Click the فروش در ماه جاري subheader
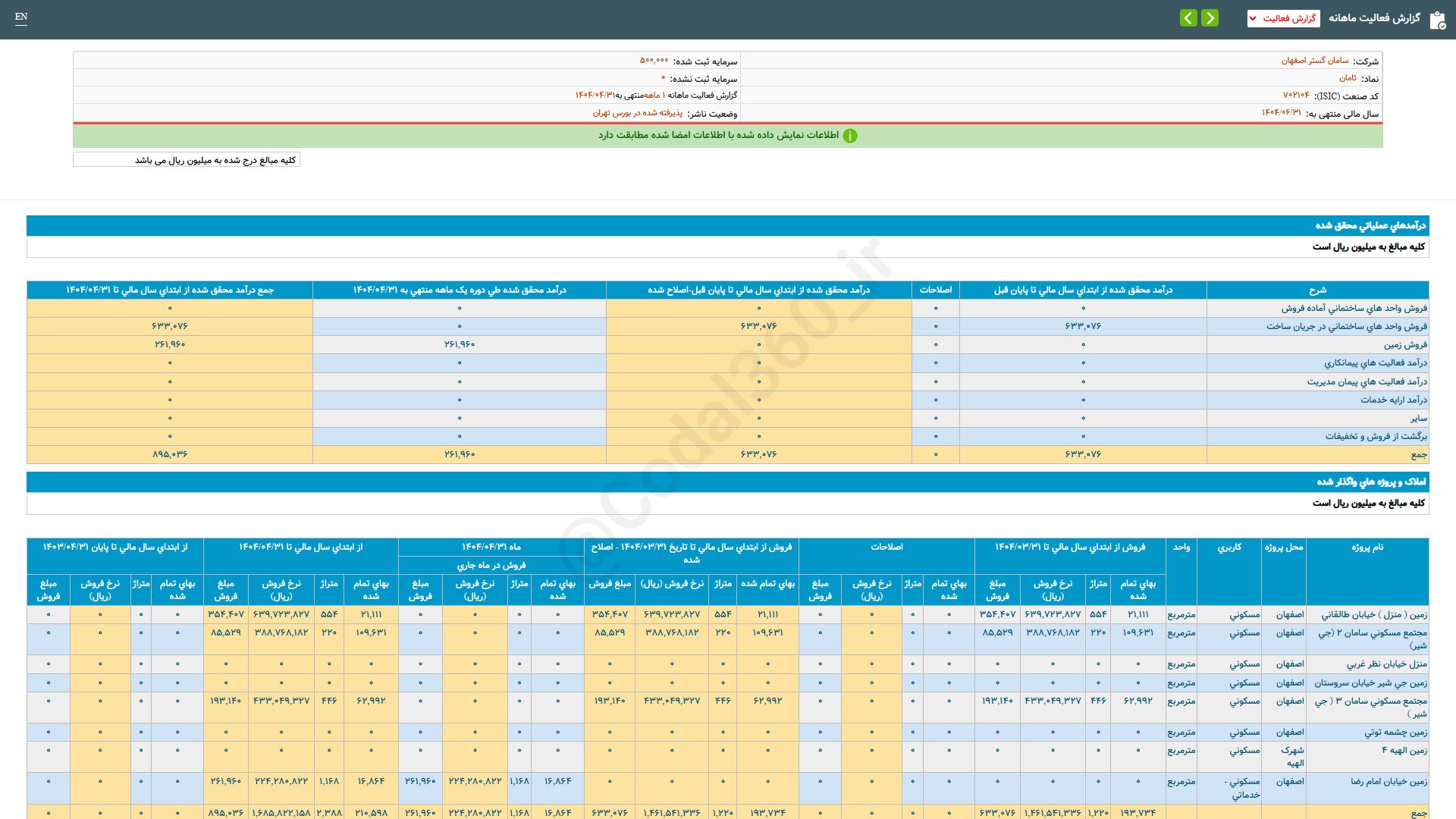This screenshot has height=819, width=1456. 491,566
